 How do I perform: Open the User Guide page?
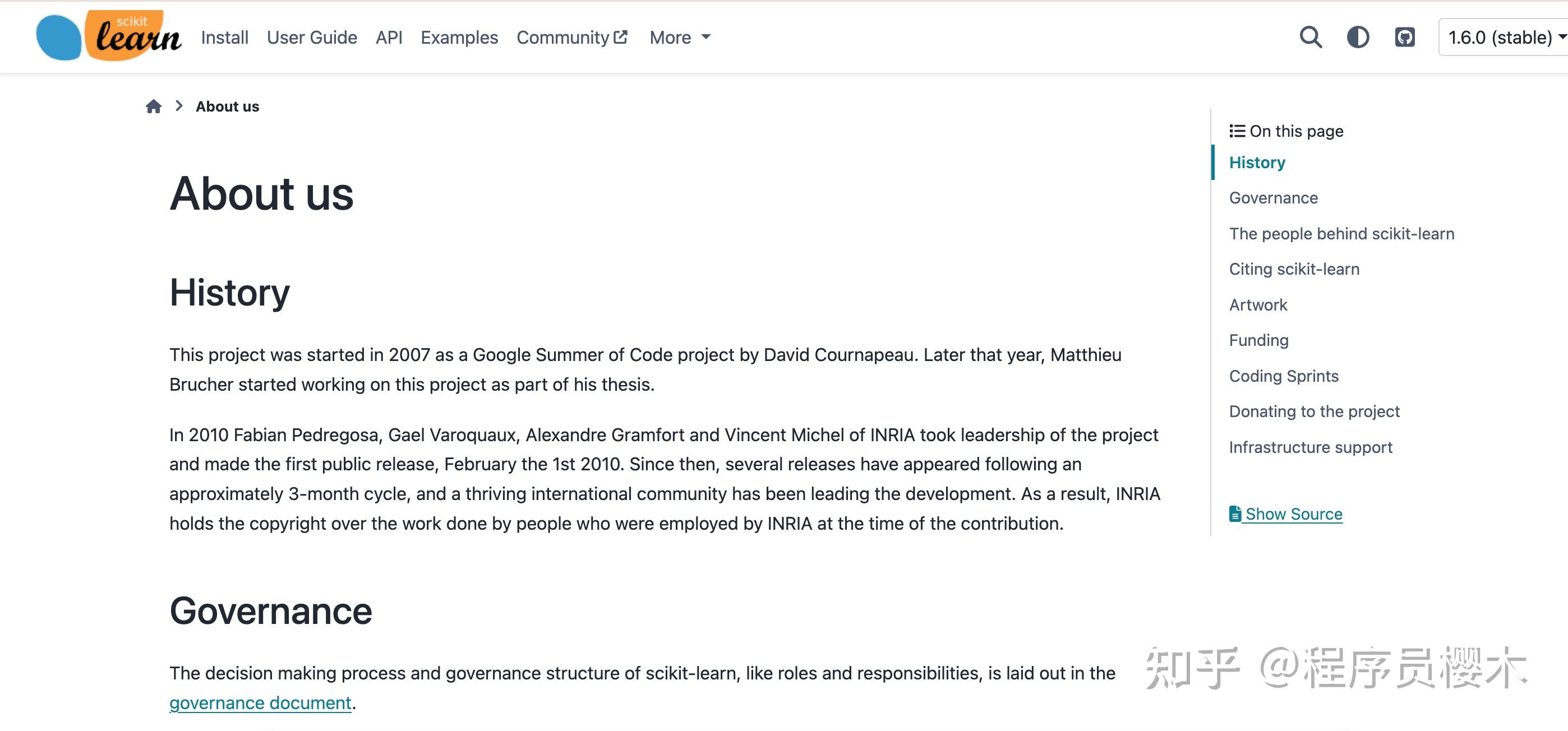[312, 37]
